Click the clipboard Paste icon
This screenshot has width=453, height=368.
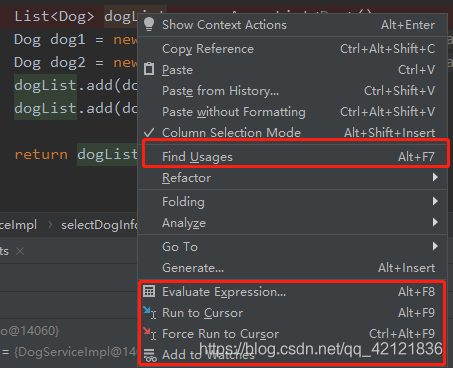pyautogui.click(x=149, y=69)
